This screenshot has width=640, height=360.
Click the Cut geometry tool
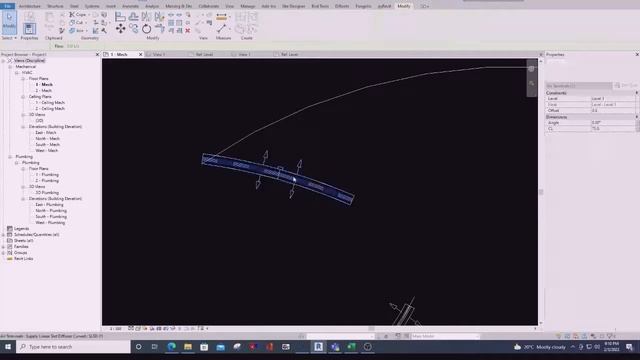[x=77, y=22]
